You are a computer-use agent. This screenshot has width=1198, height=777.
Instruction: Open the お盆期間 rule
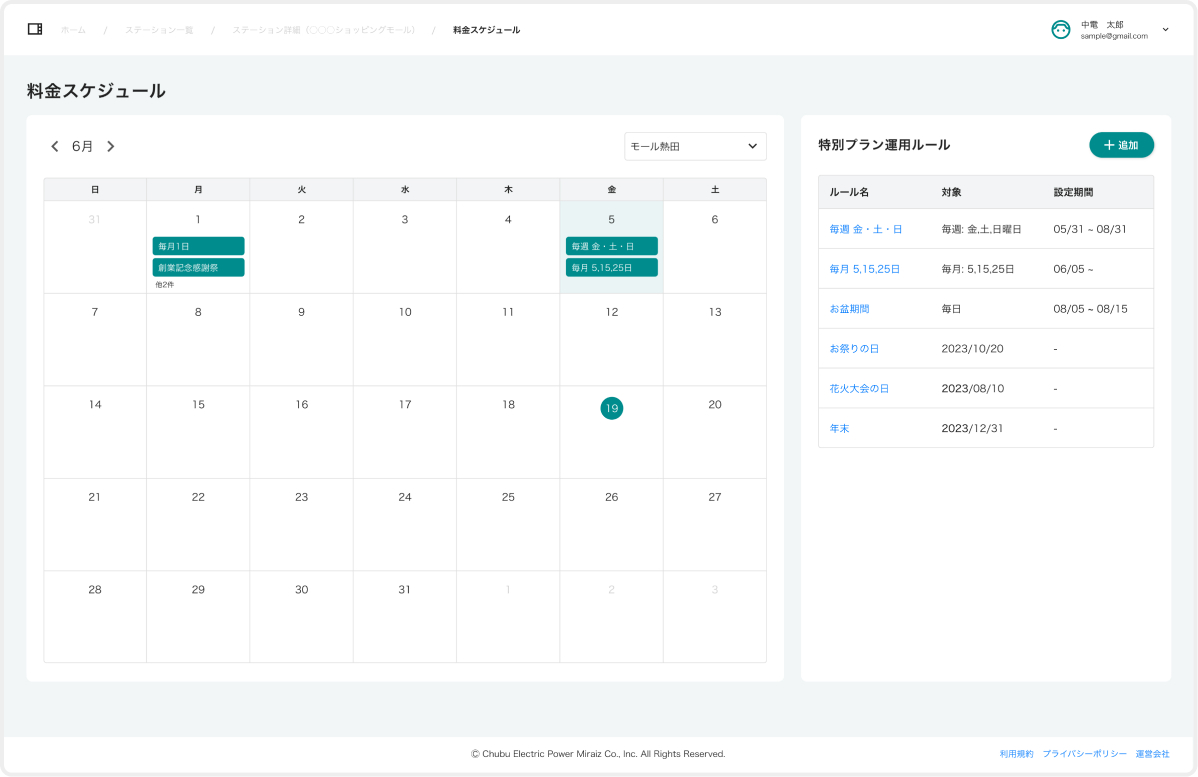click(x=852, y=308)
